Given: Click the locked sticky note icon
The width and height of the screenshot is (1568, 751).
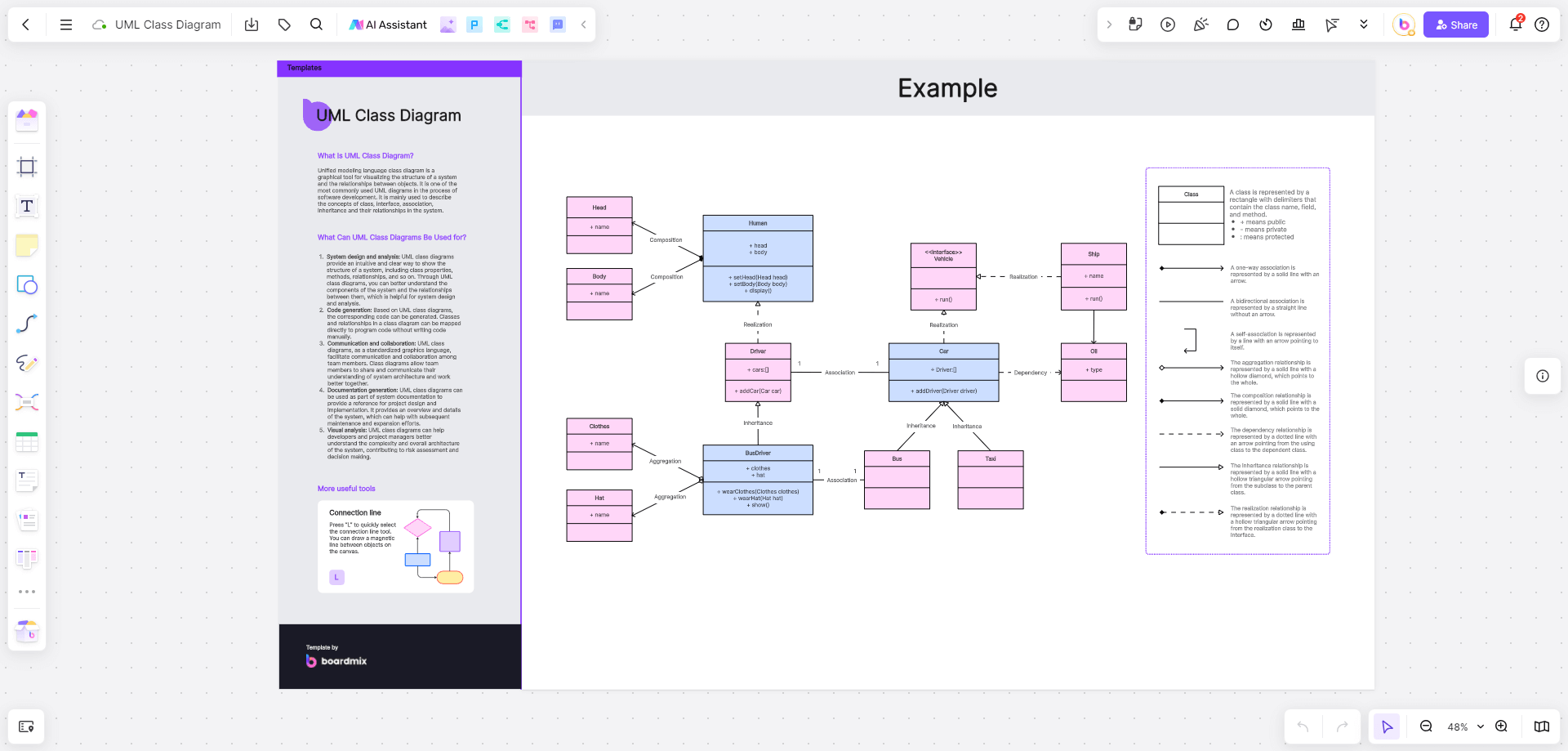Looking at the screenshot, I should (1135, 25).
